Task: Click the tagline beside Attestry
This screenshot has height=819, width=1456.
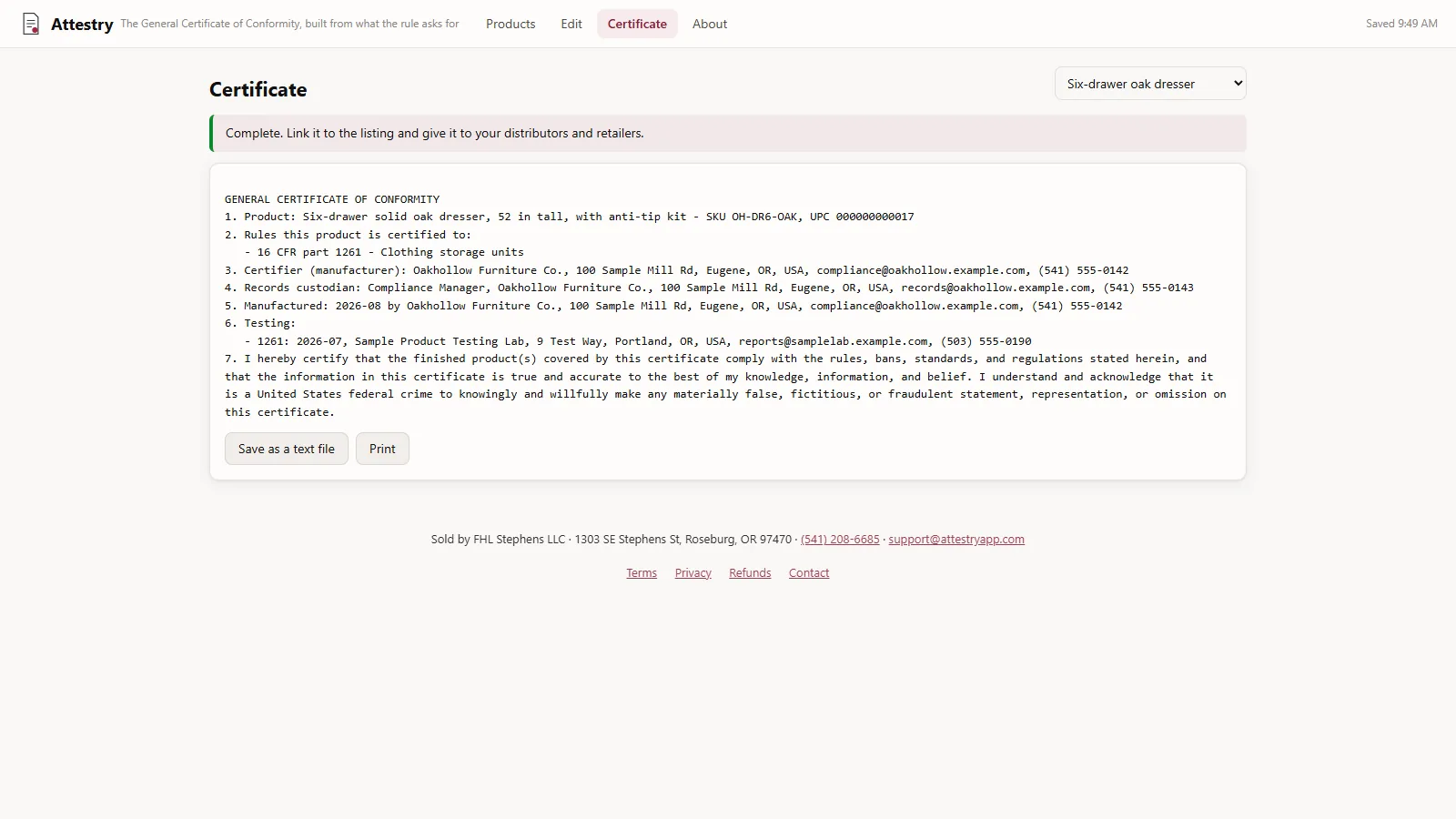Action: (x=290, y=24)
